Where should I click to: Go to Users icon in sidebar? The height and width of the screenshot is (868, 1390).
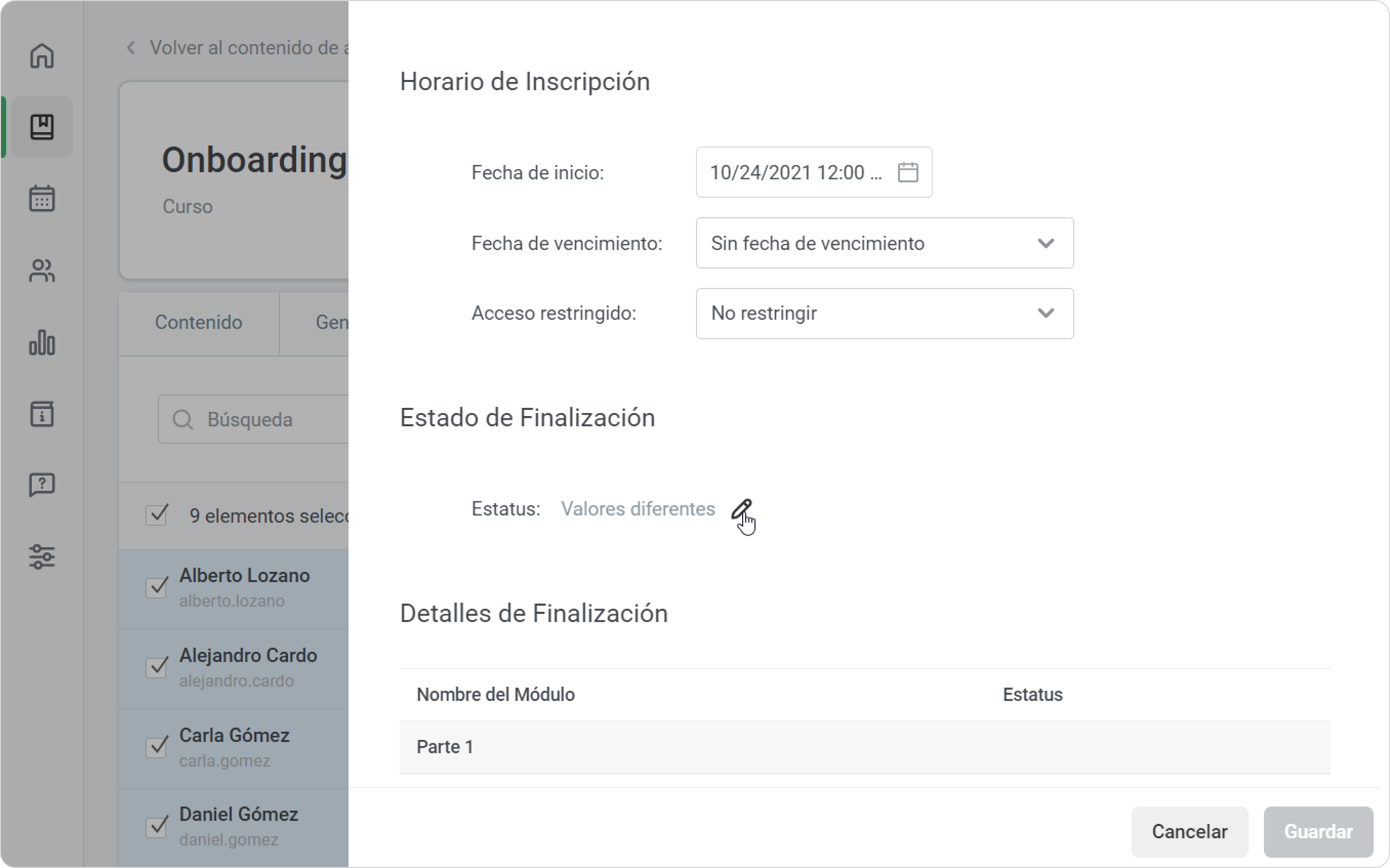[x=42, y=271]
